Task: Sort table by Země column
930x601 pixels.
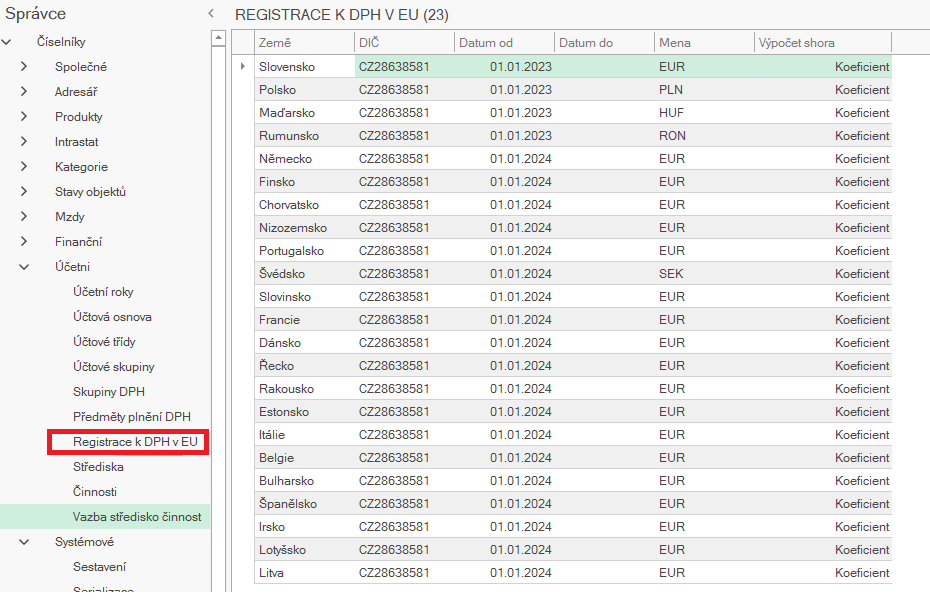Action: tap(304, 43)
